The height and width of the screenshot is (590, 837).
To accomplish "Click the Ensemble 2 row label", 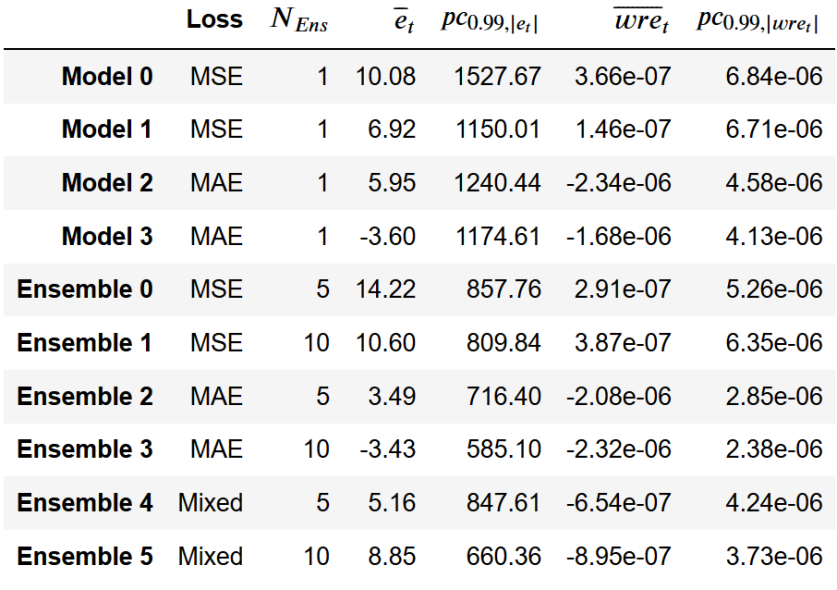I will [85, 396].
